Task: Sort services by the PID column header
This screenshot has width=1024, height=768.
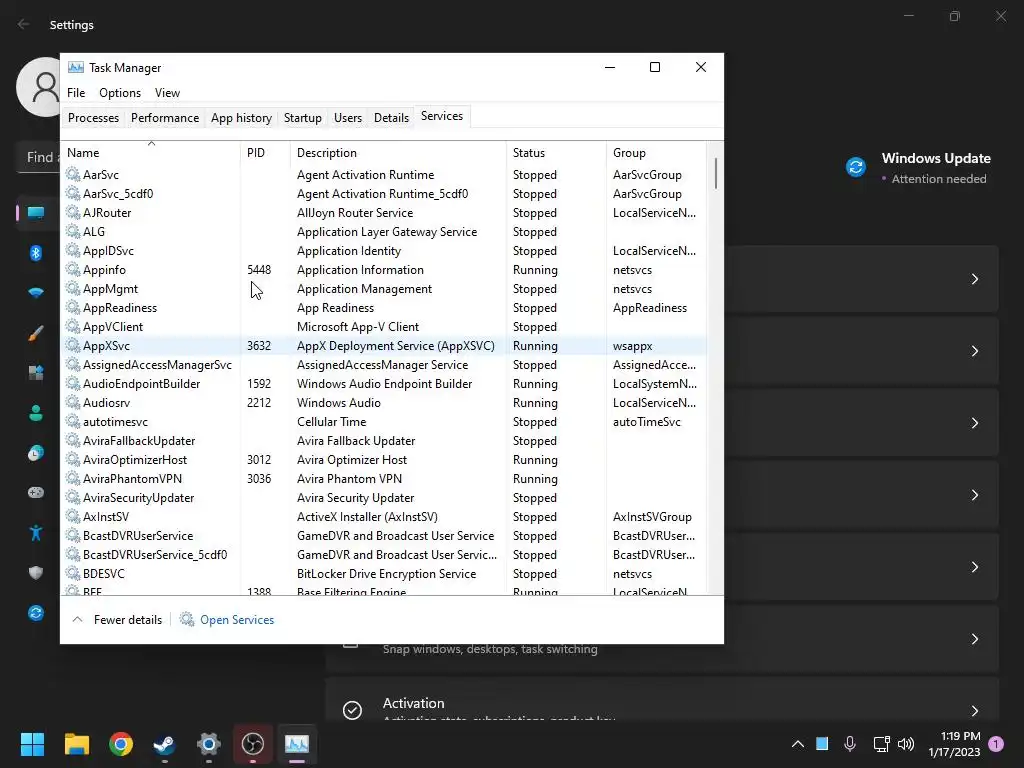Action: pos(265,153)
